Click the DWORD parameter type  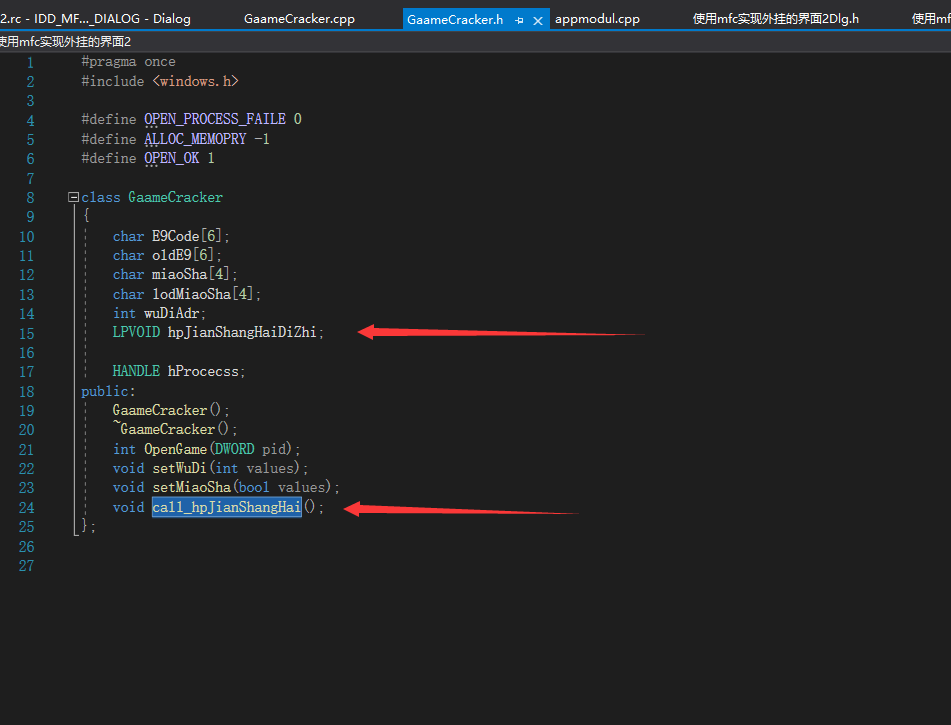click(x=235, y=450)
